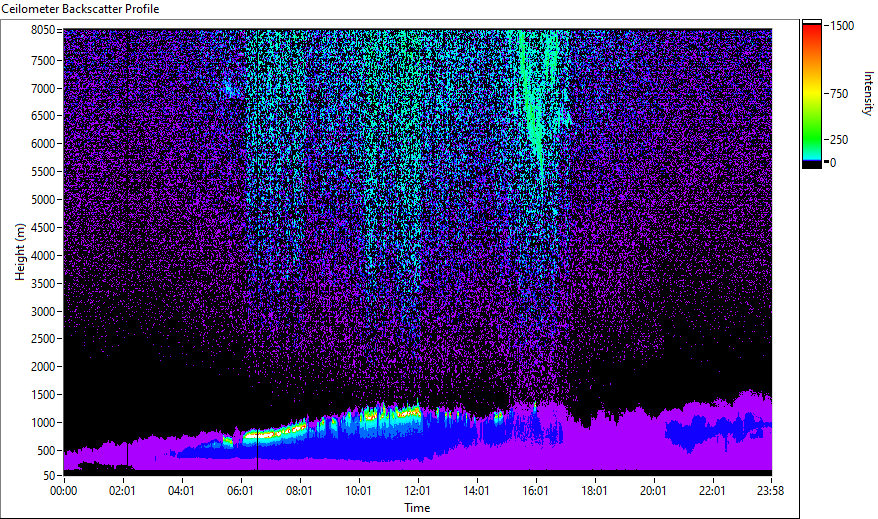Click the 4000 height axis value
The width and height of the screenshot is (878, 519).
pos(43,256)
